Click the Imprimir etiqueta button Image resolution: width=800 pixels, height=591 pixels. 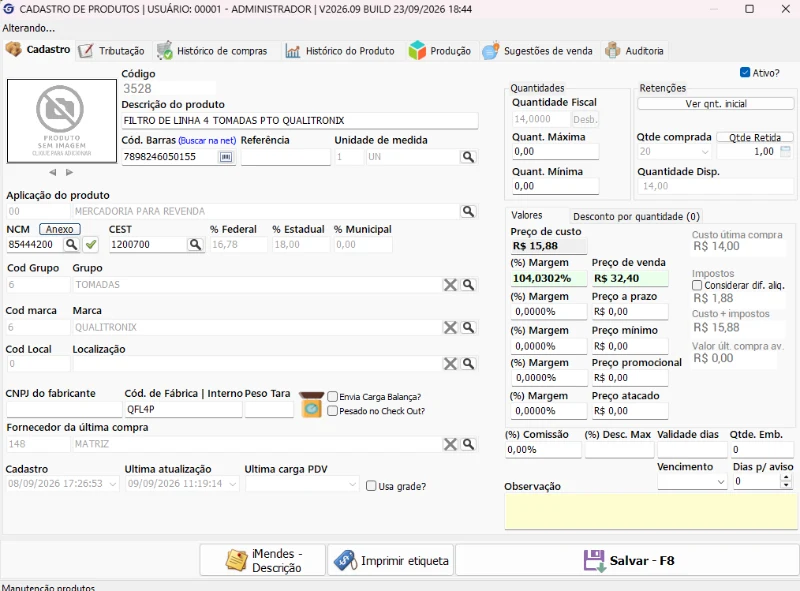point(391,560)
